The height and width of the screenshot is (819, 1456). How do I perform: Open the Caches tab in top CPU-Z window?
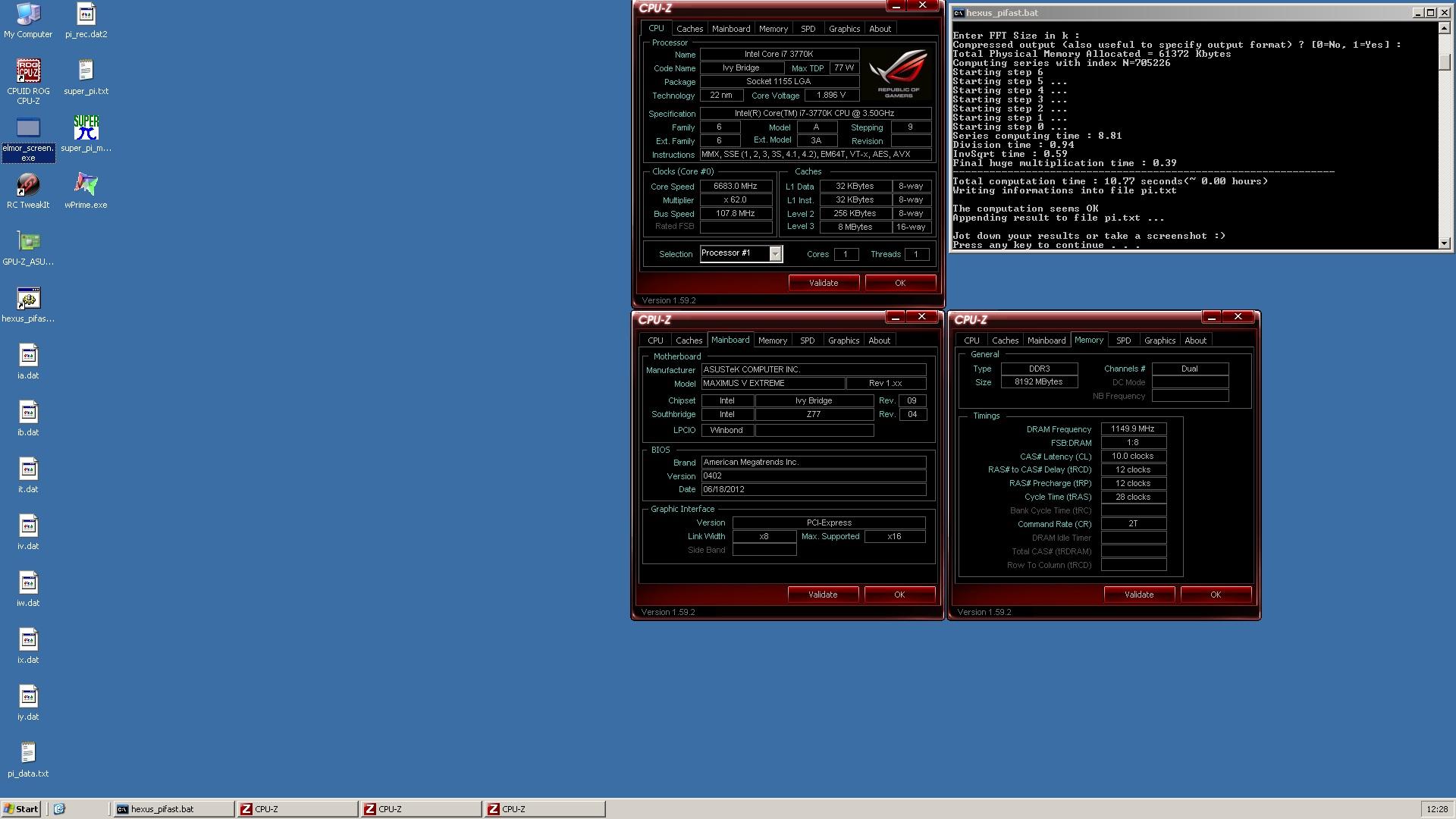(689, 29)
